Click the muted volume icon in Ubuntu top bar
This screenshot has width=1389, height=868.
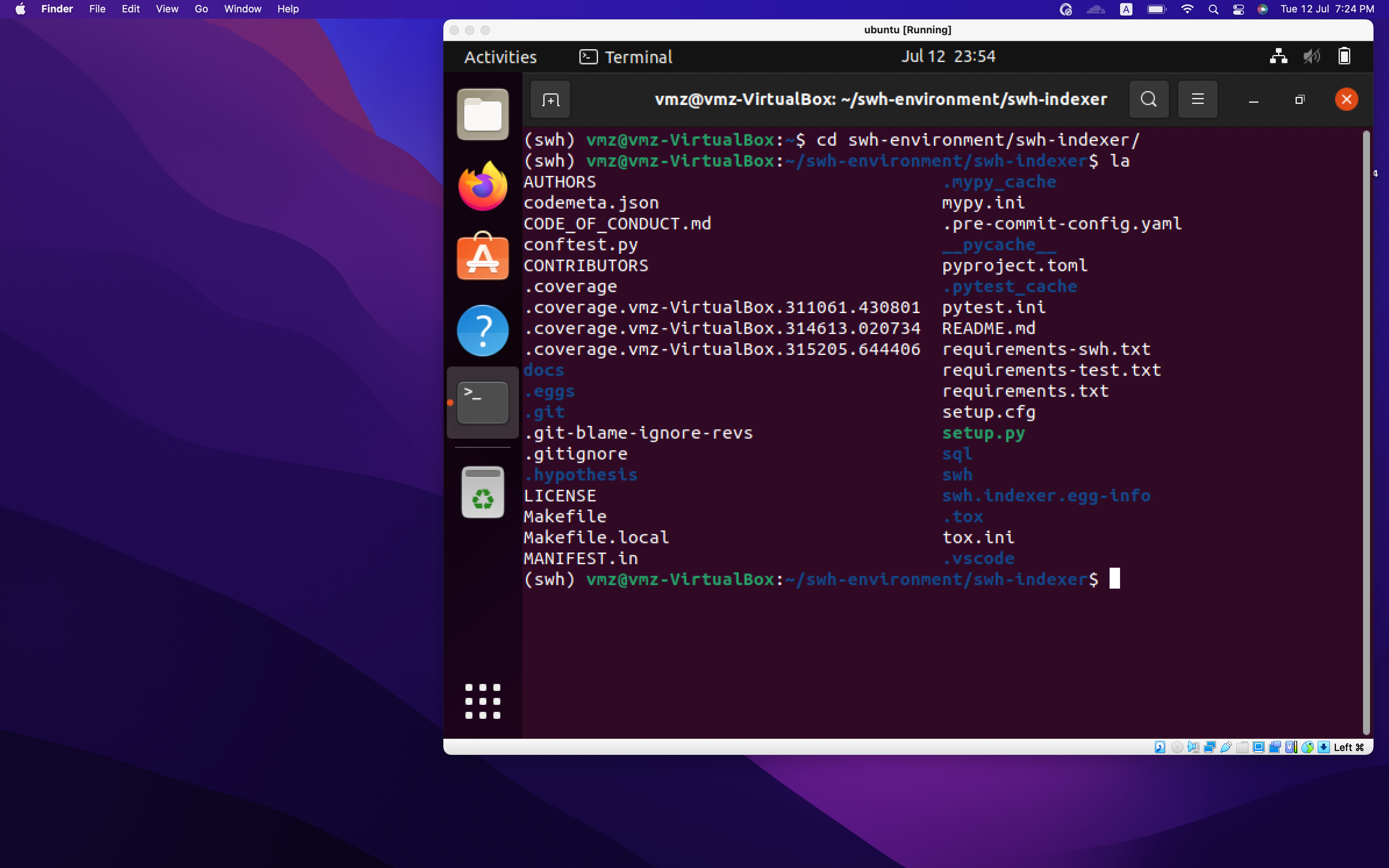1311,56
